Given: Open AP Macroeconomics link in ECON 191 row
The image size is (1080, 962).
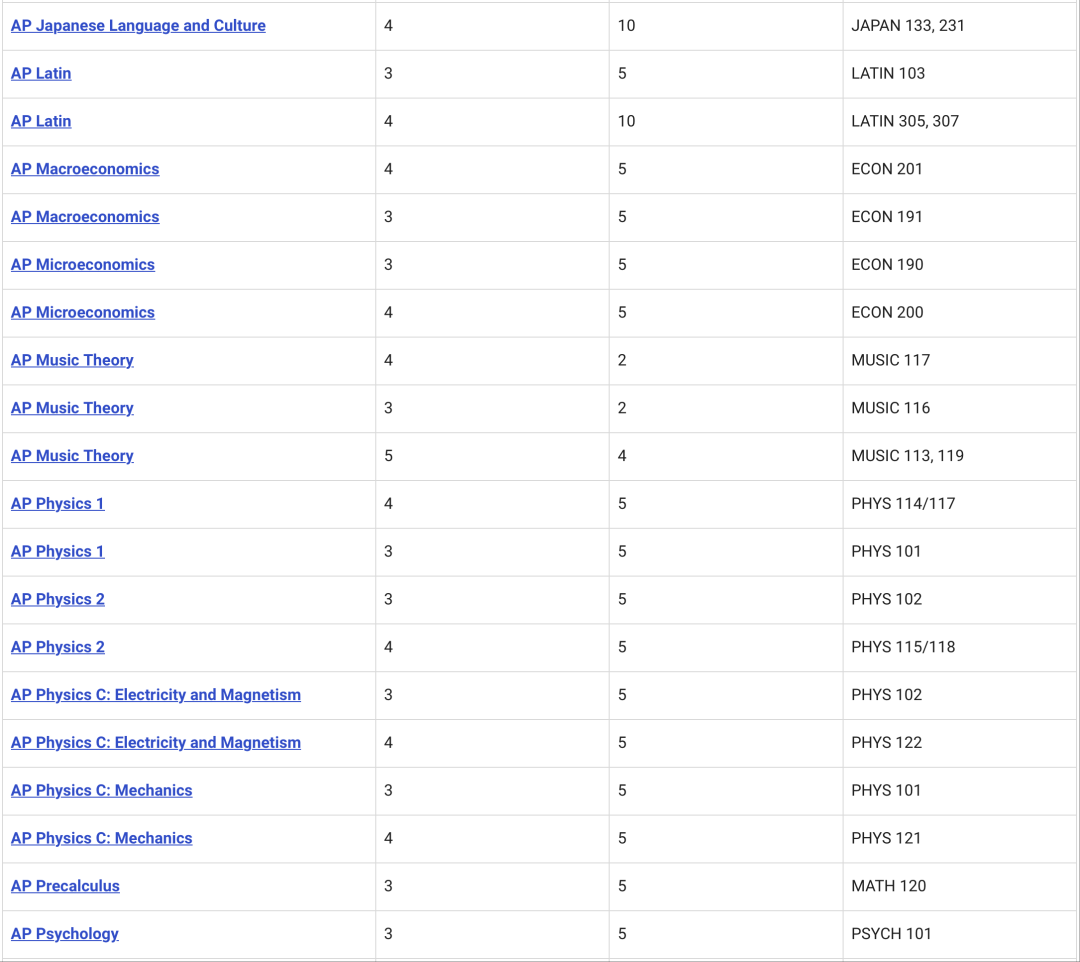Looking at the screenshot, I should click(85, 217).
